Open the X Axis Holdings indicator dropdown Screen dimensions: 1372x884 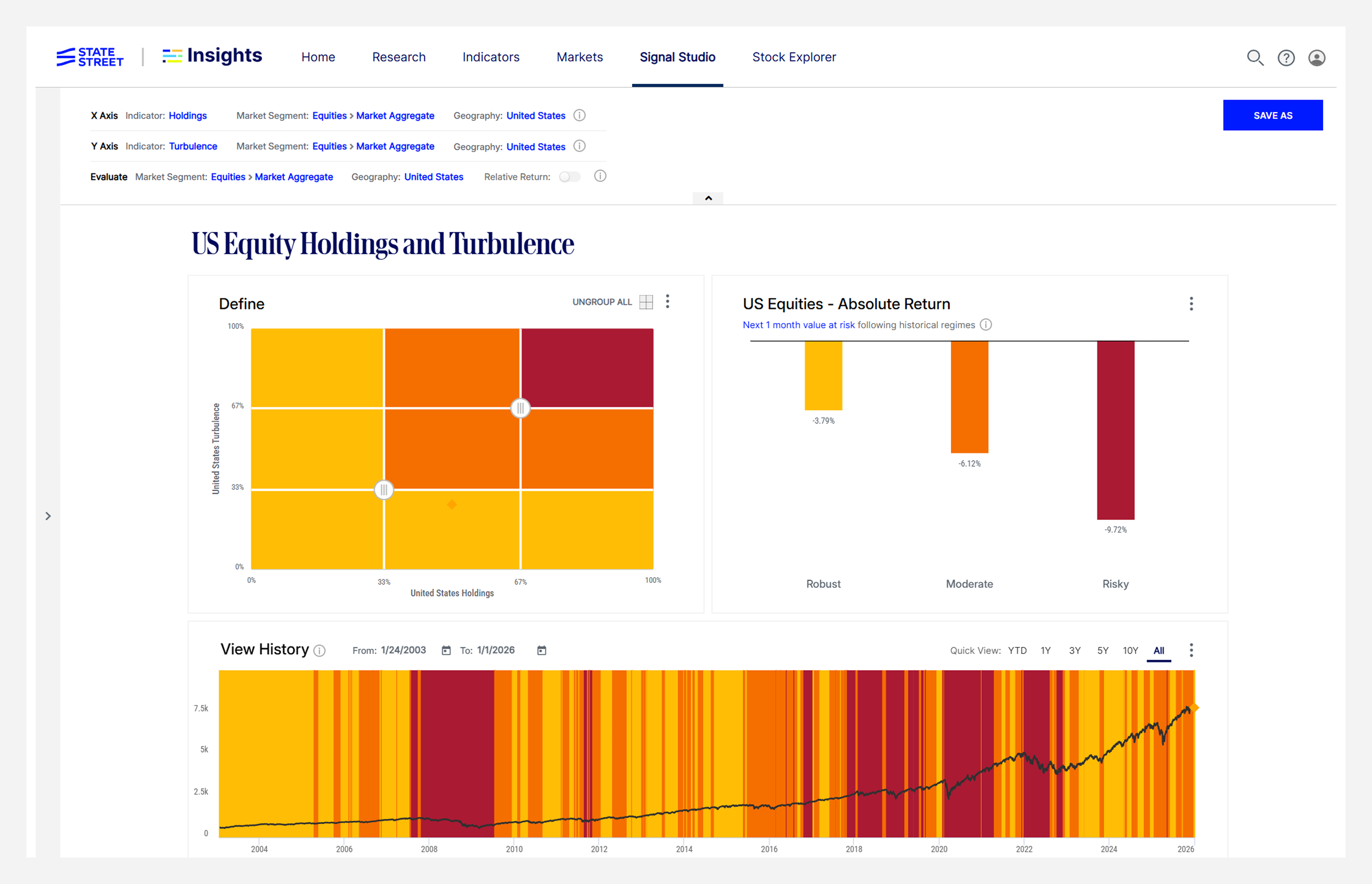tap(187, 115)
